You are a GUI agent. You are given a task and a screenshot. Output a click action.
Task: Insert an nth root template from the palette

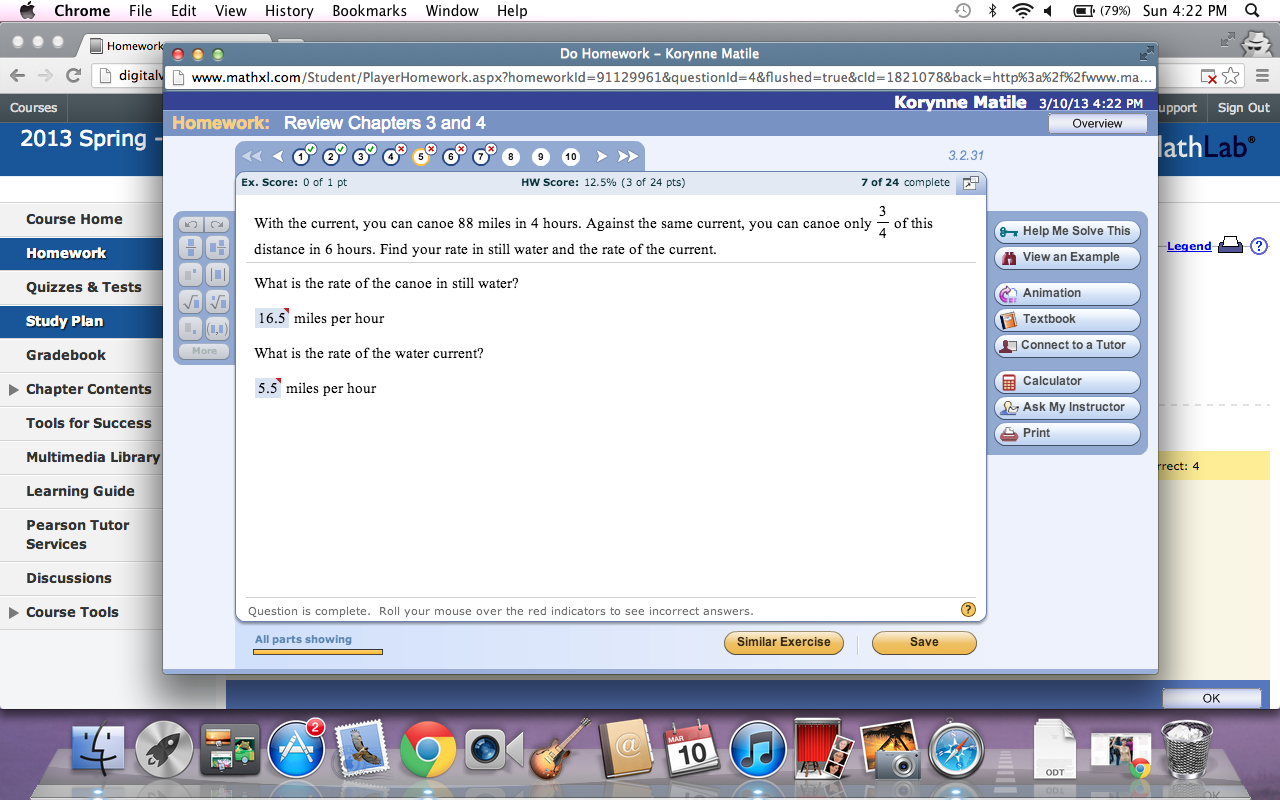coord(217,301)
